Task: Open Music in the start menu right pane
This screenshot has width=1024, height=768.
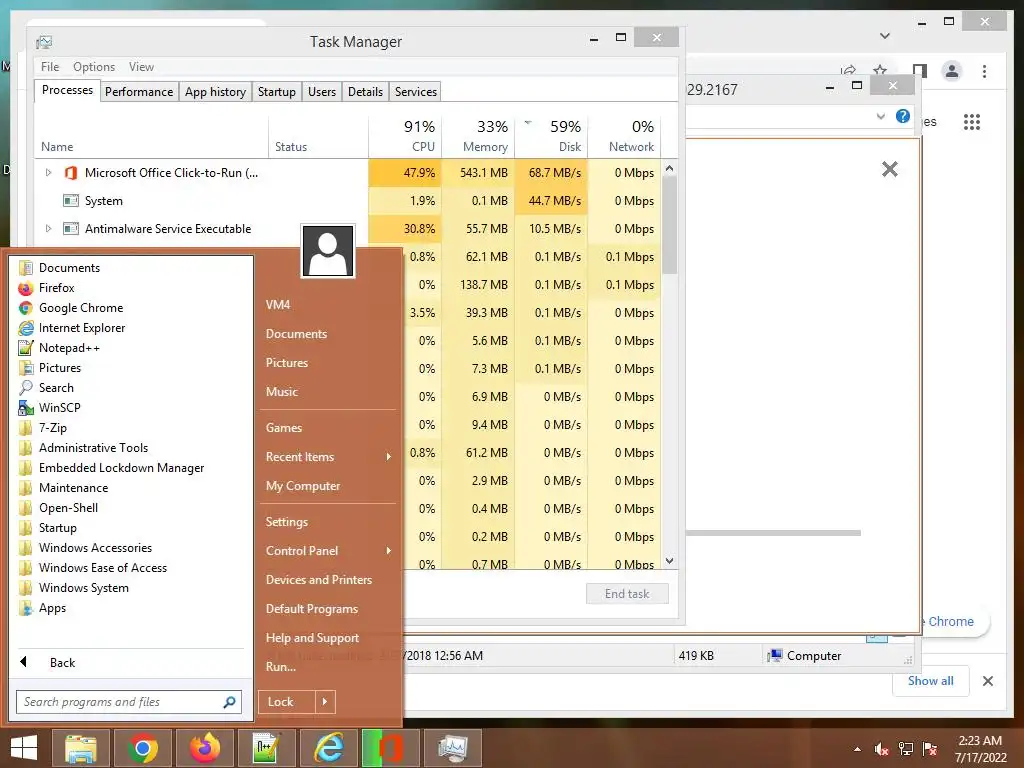Action: point(282,392)
